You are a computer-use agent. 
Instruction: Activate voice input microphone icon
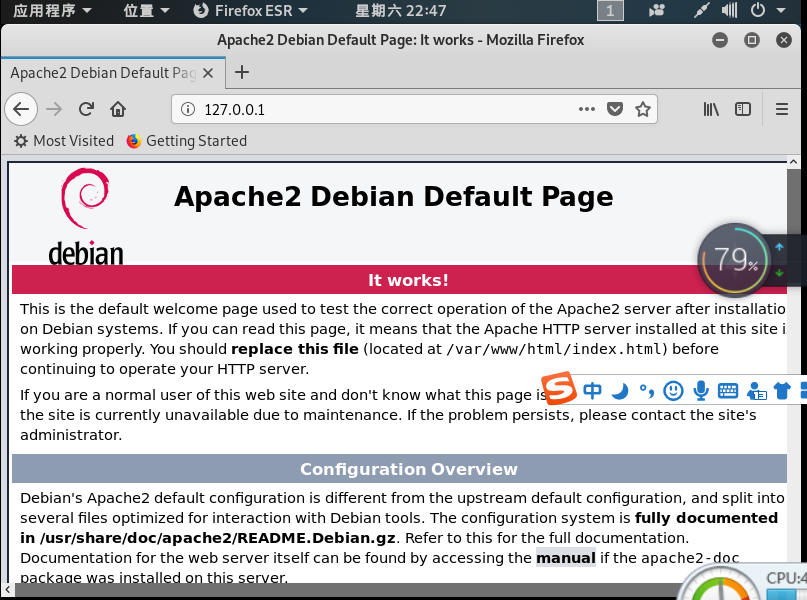click(x=700, y=391)
